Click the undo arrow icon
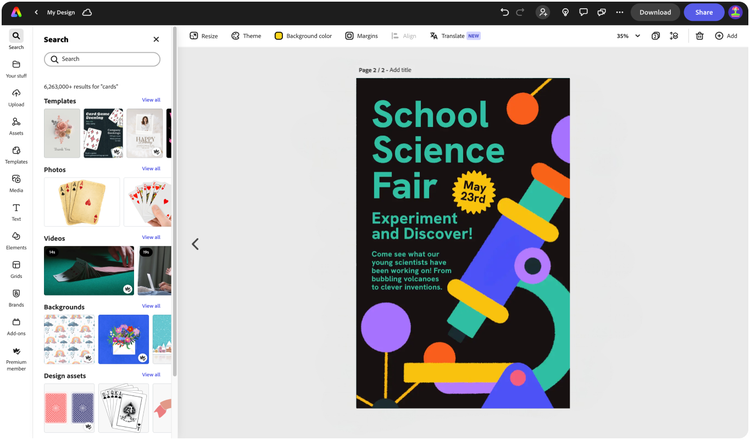This screenshot has width=750, height=440. [x=505, y=12]
